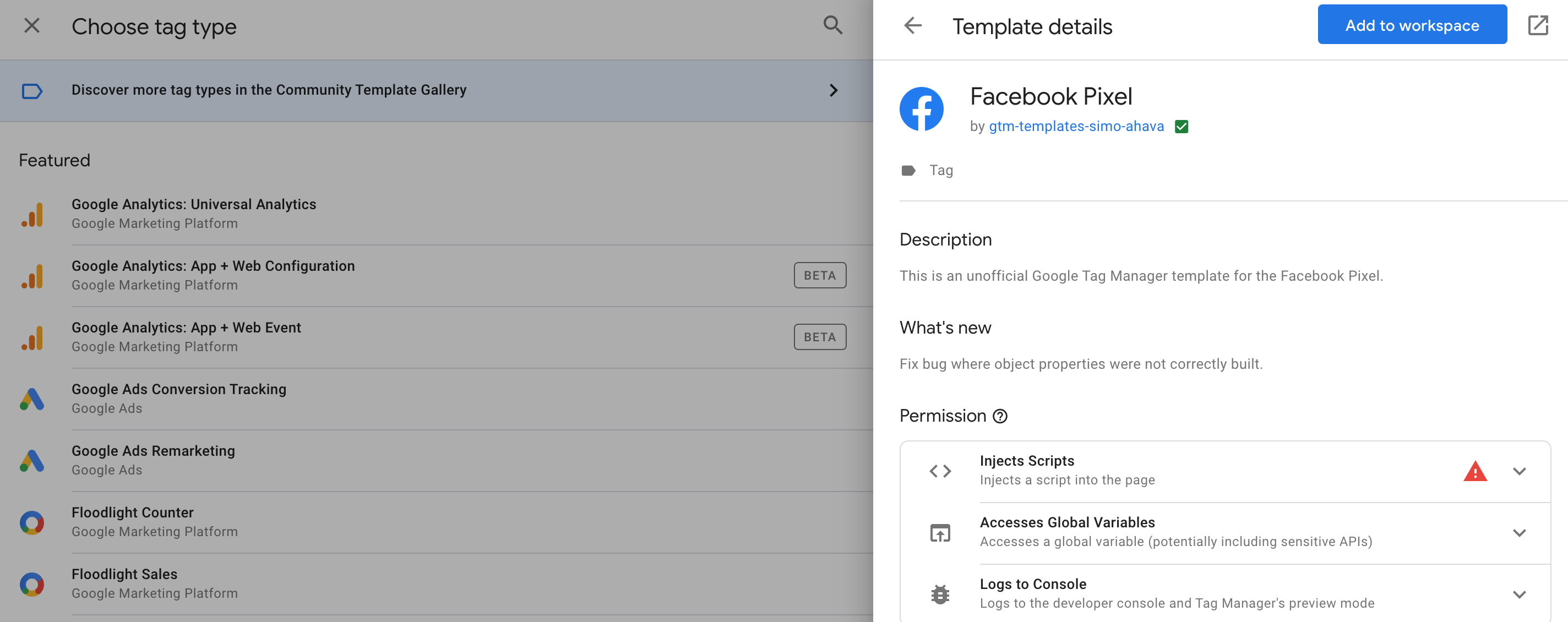Click BETA badge for App + Web Configuration
The image size is (1568, 622).
pos(819,276)
